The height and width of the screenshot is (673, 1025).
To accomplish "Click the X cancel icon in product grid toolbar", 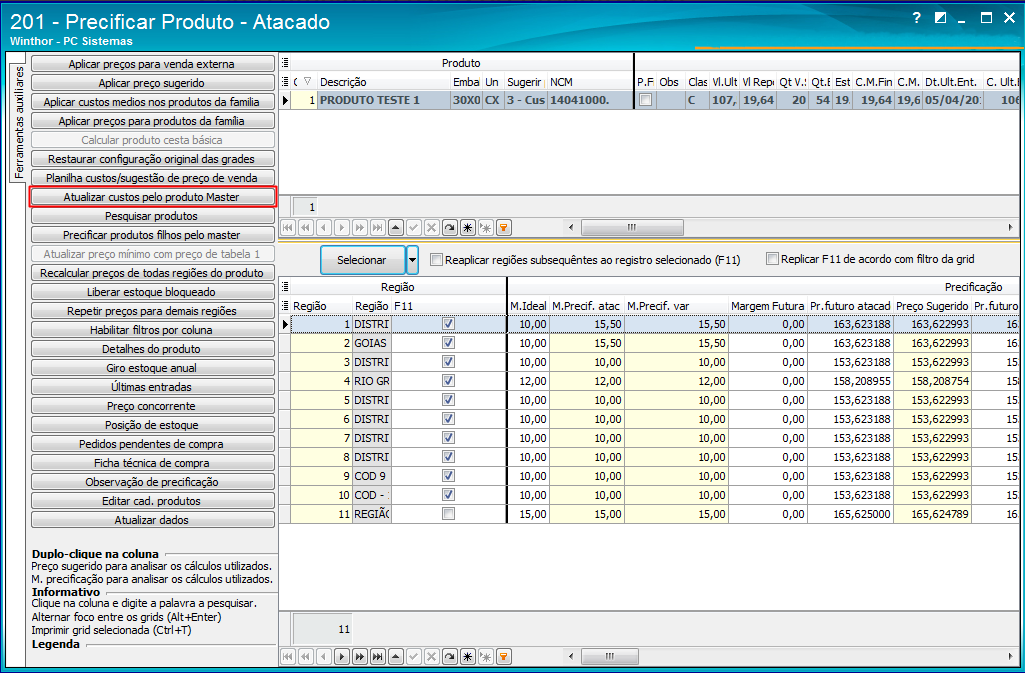I will click(431, 227).
